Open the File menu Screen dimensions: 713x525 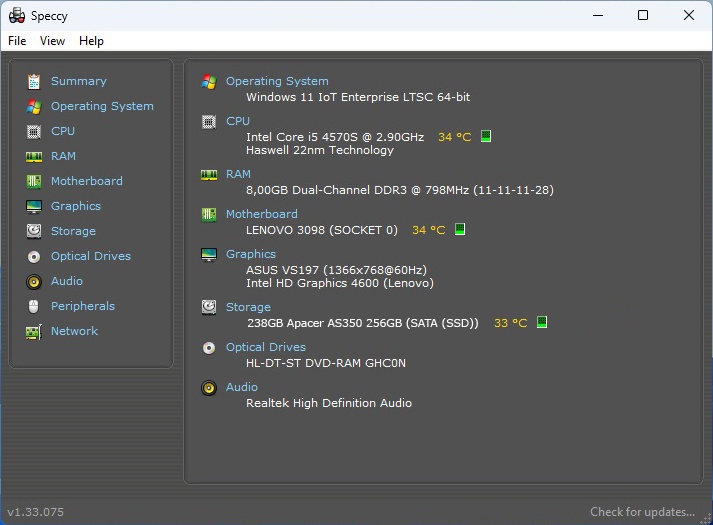(17, 41)
